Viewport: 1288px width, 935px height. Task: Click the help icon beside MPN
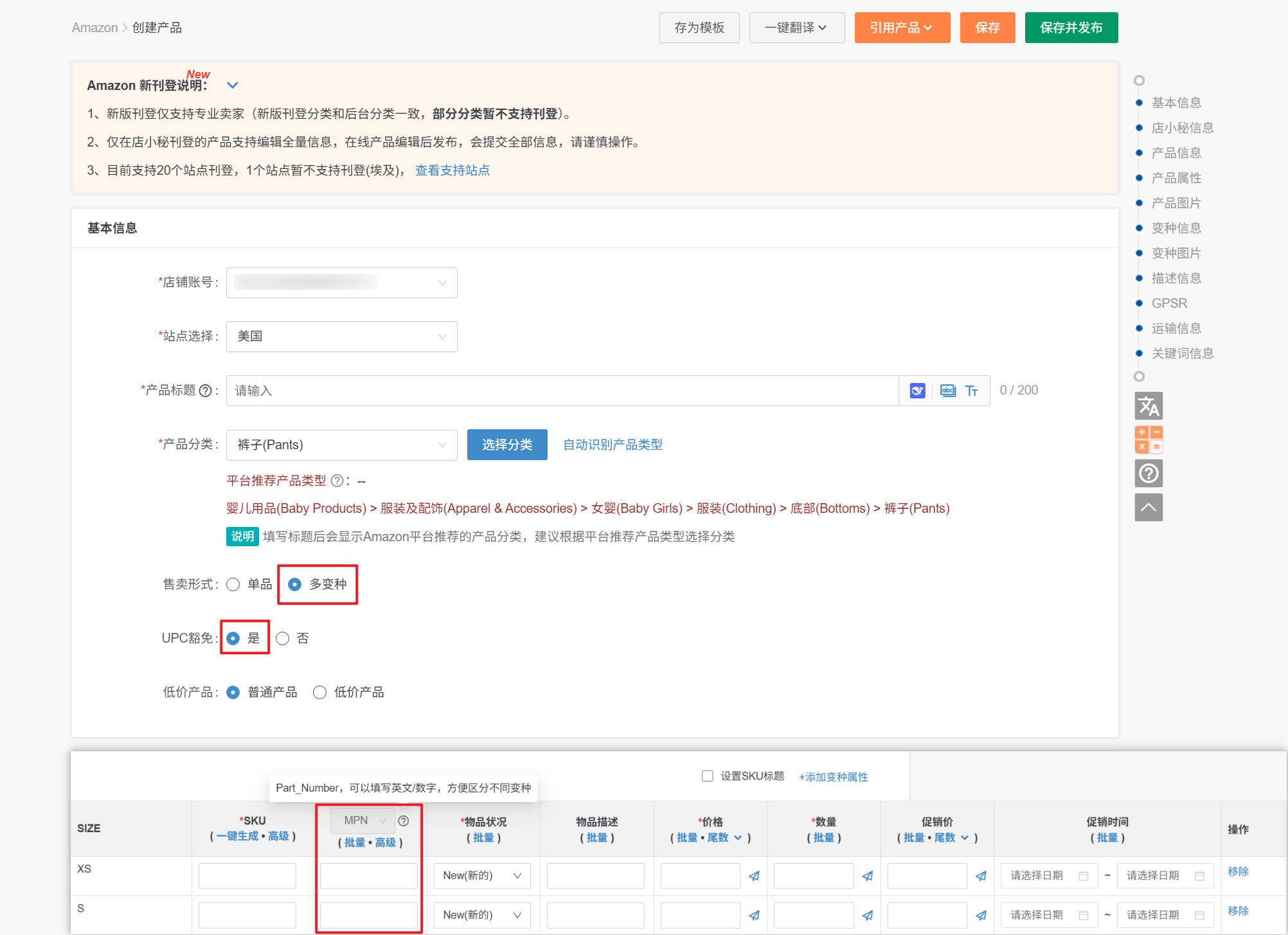404,821
